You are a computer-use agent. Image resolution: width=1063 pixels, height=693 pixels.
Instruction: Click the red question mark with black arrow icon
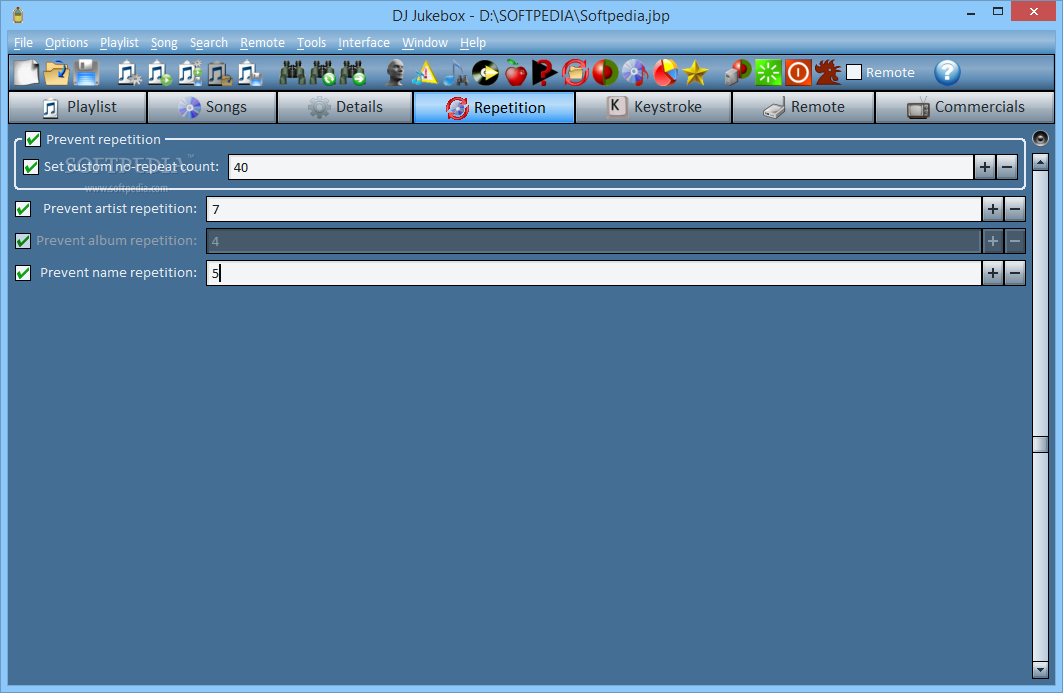544,73
